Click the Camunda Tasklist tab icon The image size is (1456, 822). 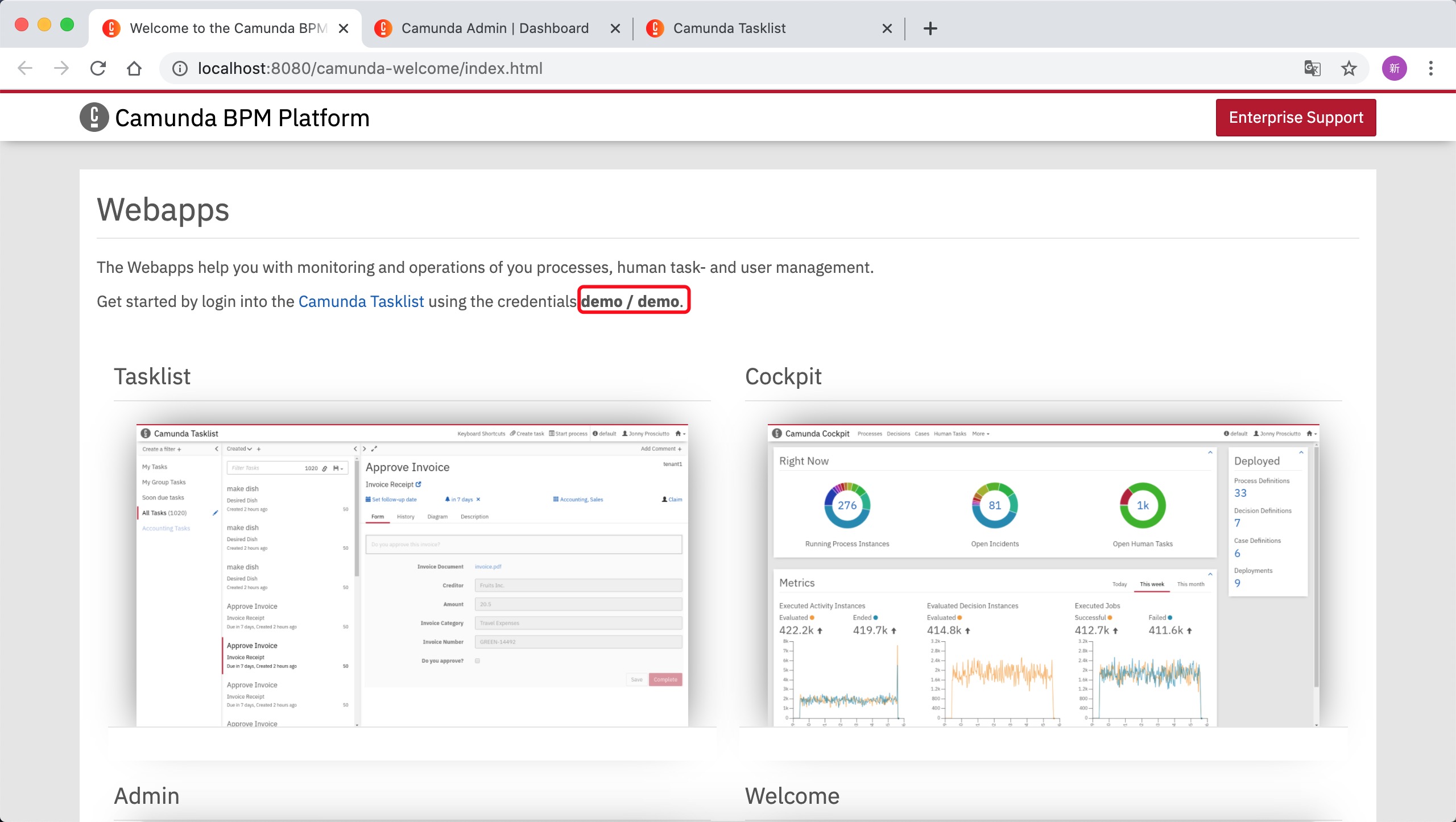656,28
